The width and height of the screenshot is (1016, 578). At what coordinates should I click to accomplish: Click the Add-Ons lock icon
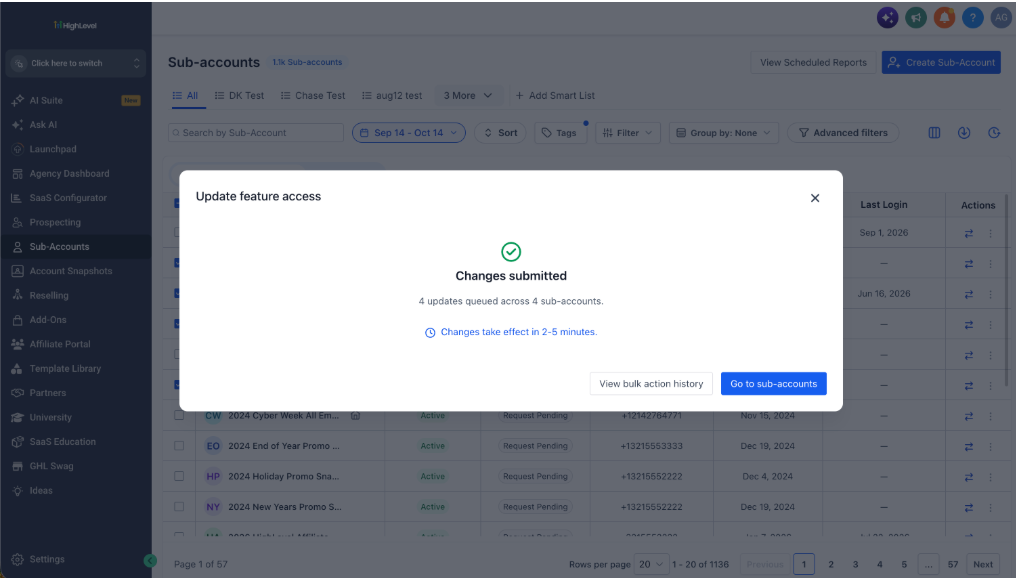click(17, 319)
